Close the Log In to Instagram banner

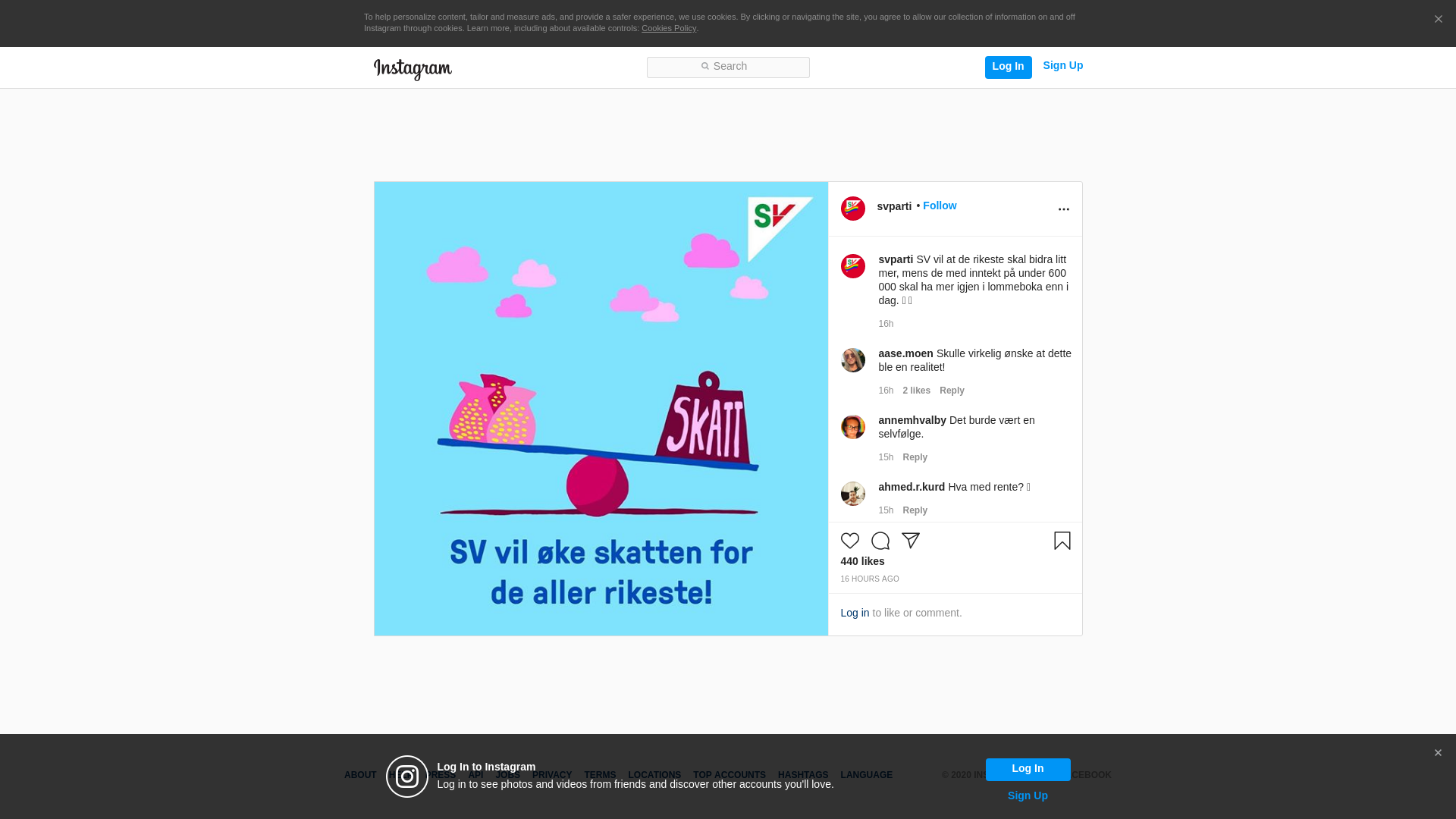(1437, 753)
